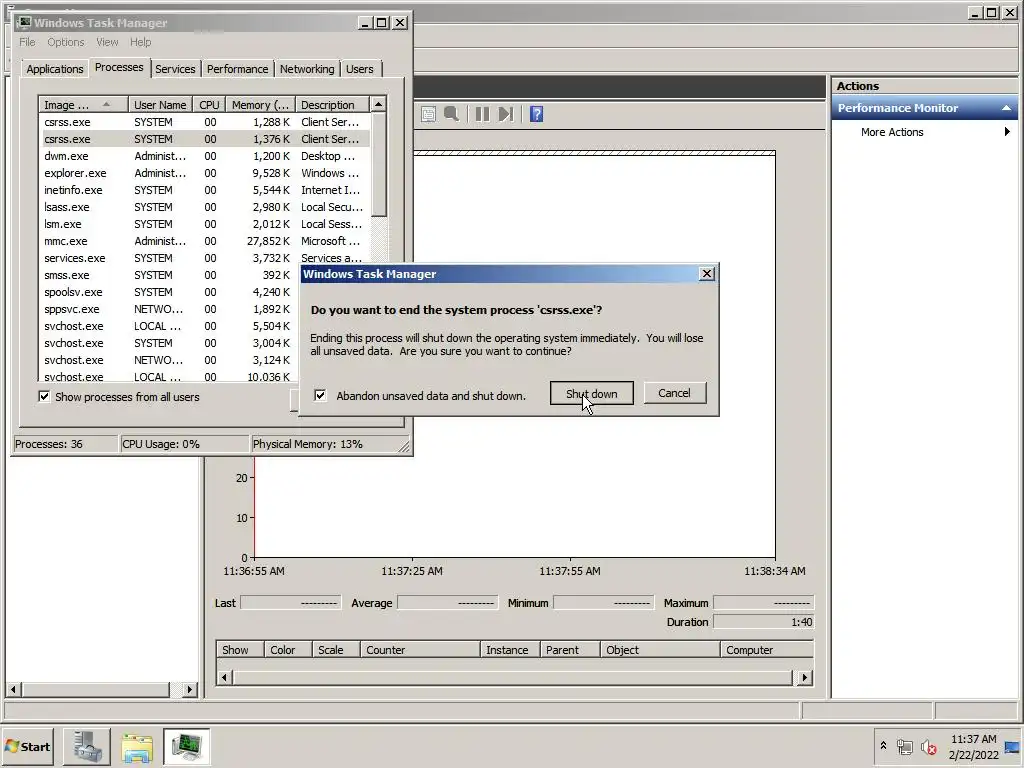Open the Options menu in Task Manager
The image size is (1024, 768).
click(x=65, y=42)
